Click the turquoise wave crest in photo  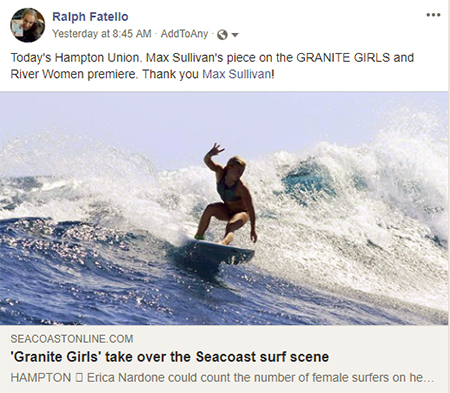308,180
